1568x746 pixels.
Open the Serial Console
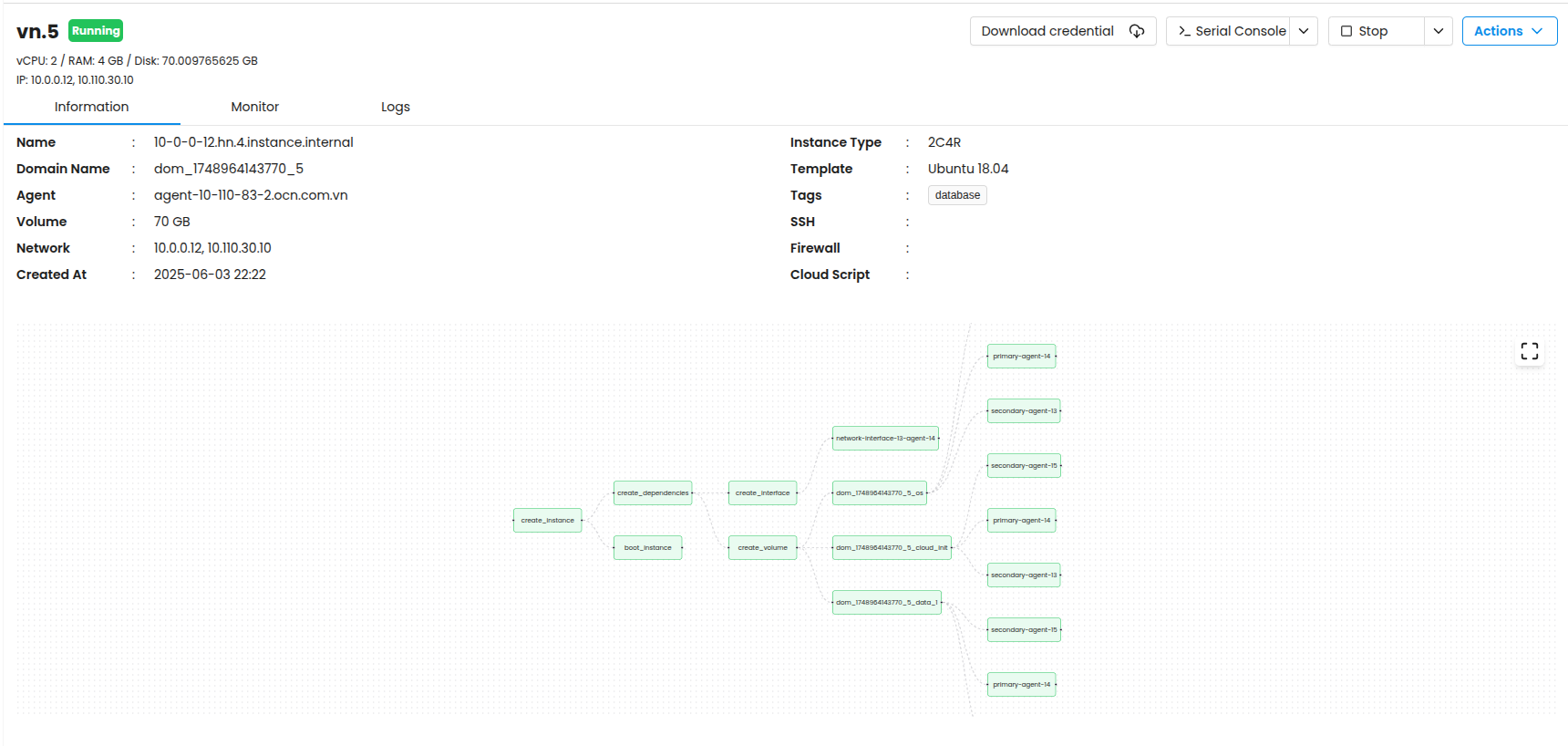pos(1231,31)
